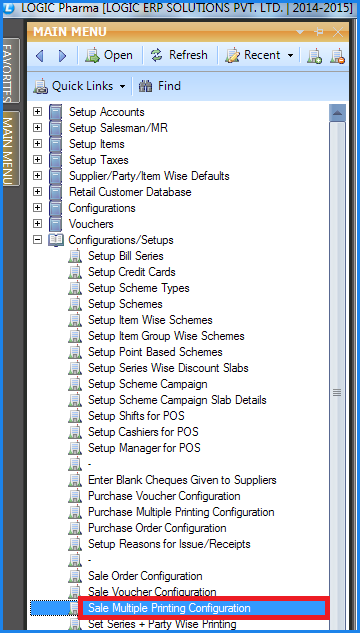Image resolution: width=360 pixels, height=633 pixels.
Task: Click the vertical scrollbar thumb grip
Action: pos(337,392)
